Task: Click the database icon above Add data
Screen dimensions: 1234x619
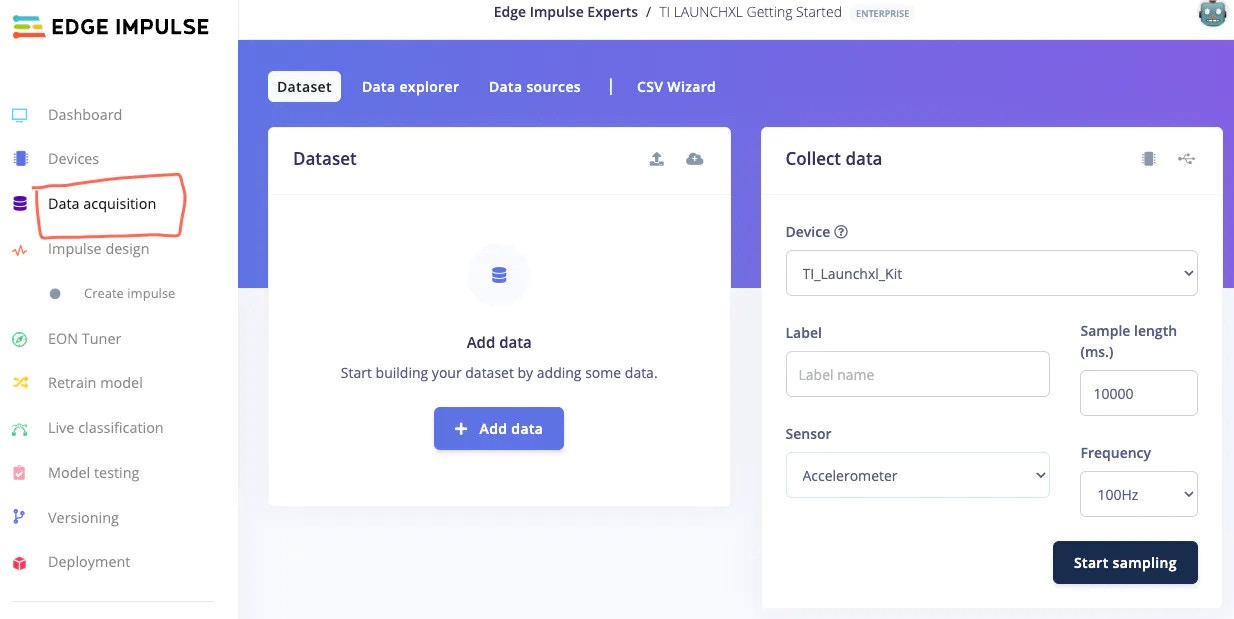Action: pos(499,275)
